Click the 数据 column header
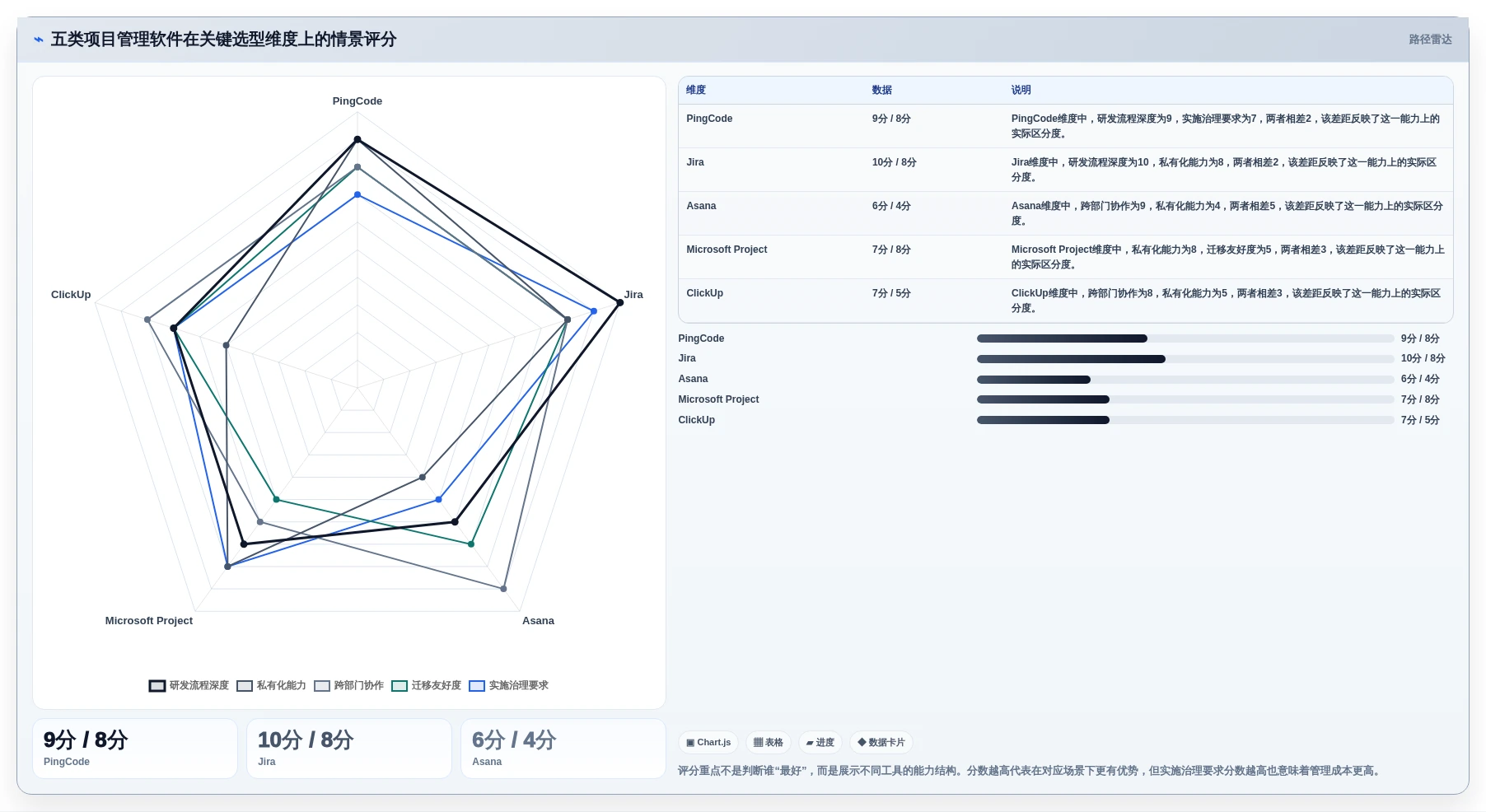Image resolution: width=1486 pixels, height=812 pixels. click(882, 90)
